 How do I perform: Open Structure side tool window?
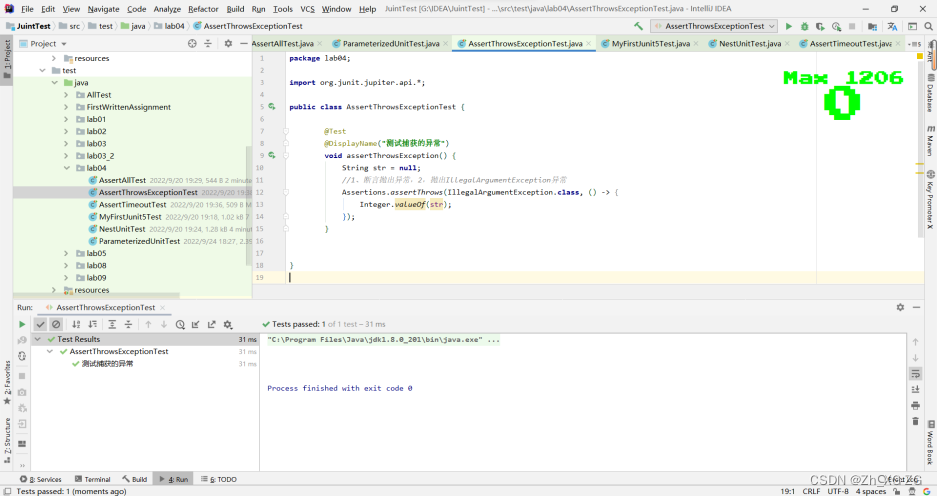point(7,441)
